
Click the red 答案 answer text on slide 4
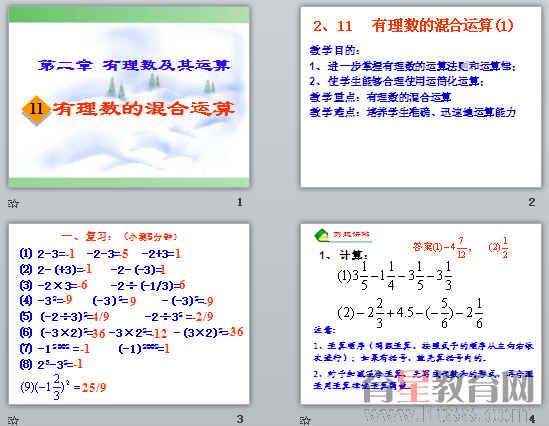point(460,247)
